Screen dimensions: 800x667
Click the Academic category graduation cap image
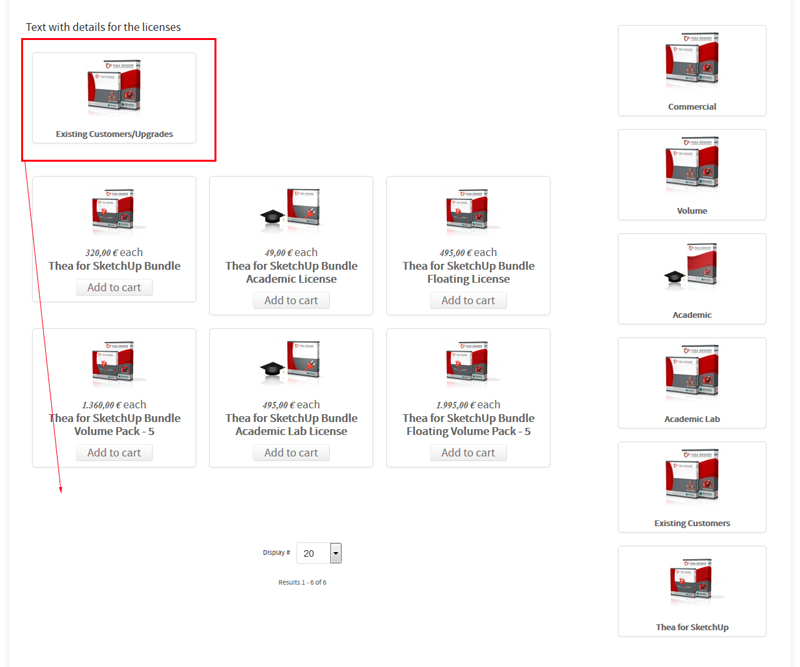pos(691,266)
